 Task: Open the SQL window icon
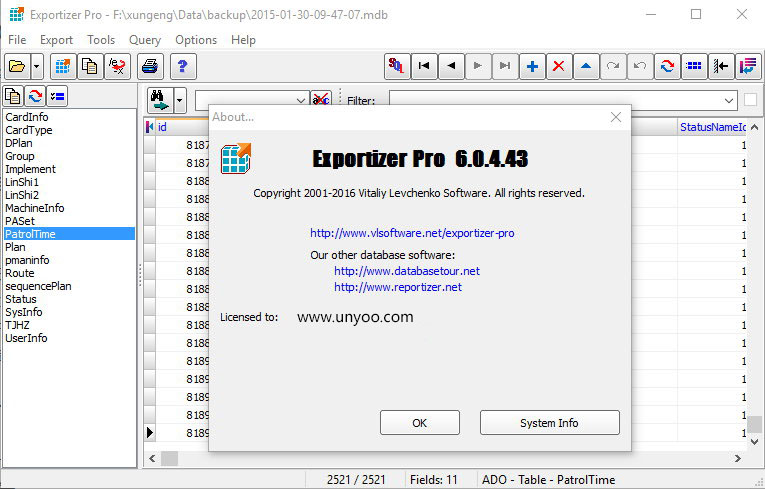click(x=397, y=66)
